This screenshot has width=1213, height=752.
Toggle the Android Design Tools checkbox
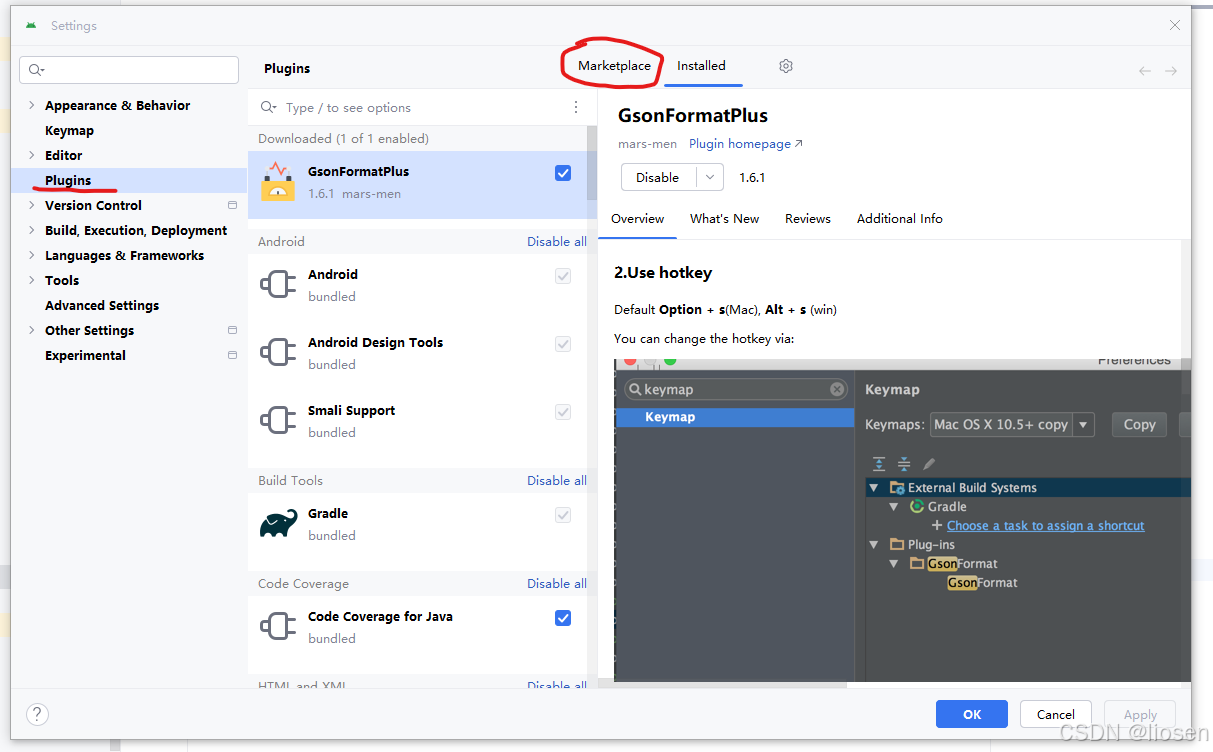tap(563, 344)
